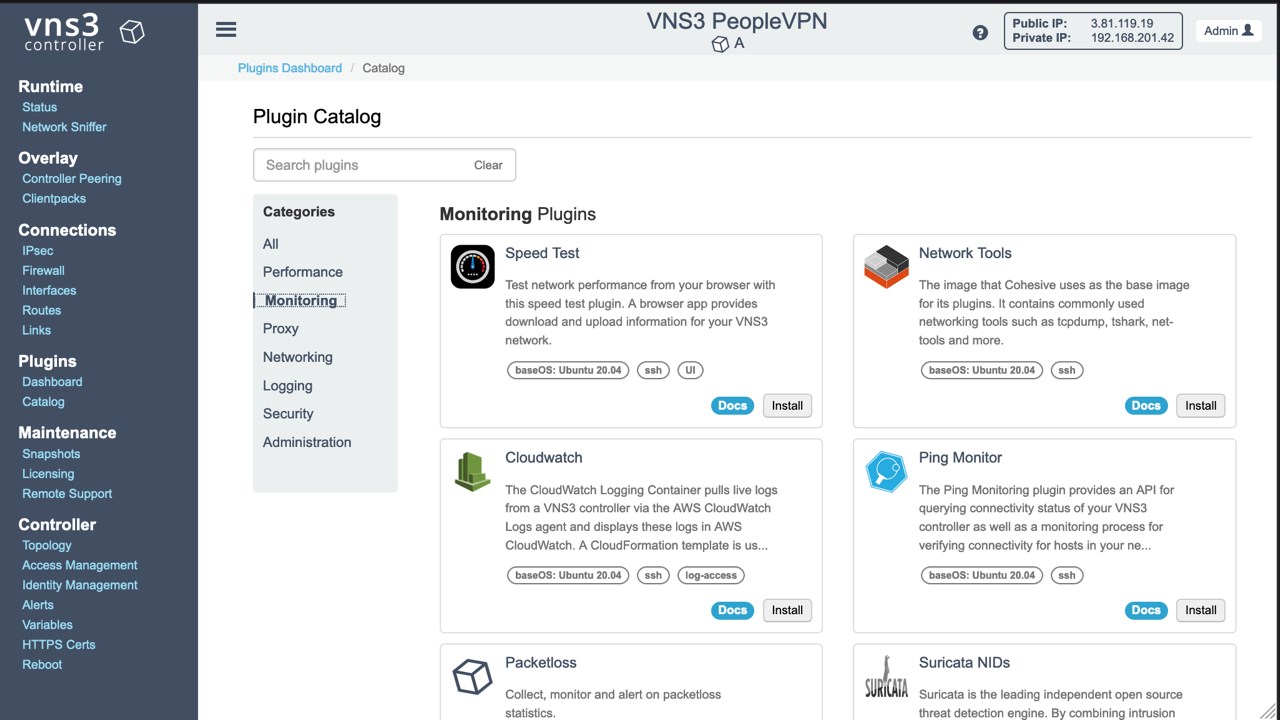Click the Suricata NIDs logo icon
The width and height of the screenshot is (1280, 720).
(886, 677)
